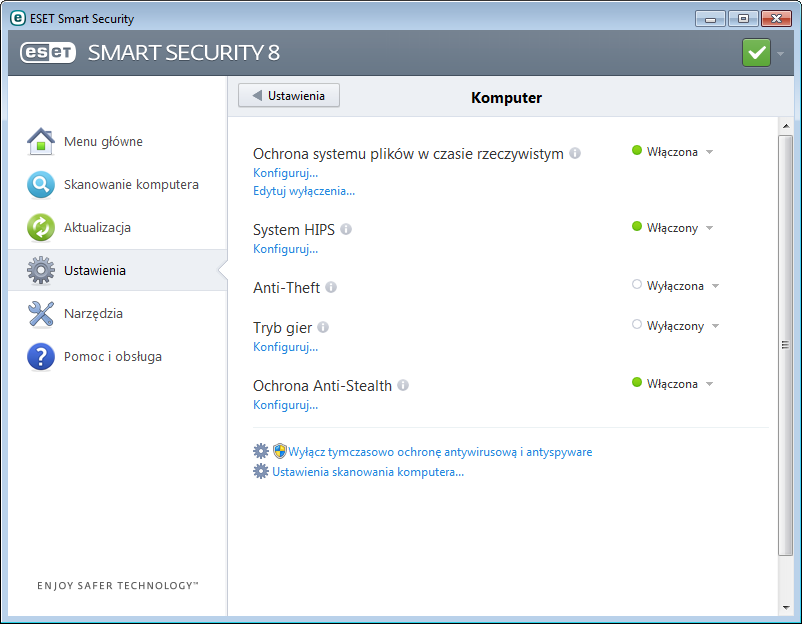
Task: Open the Wyłączony dropdown for Tryb gier
Action: (x=716, y=326)
